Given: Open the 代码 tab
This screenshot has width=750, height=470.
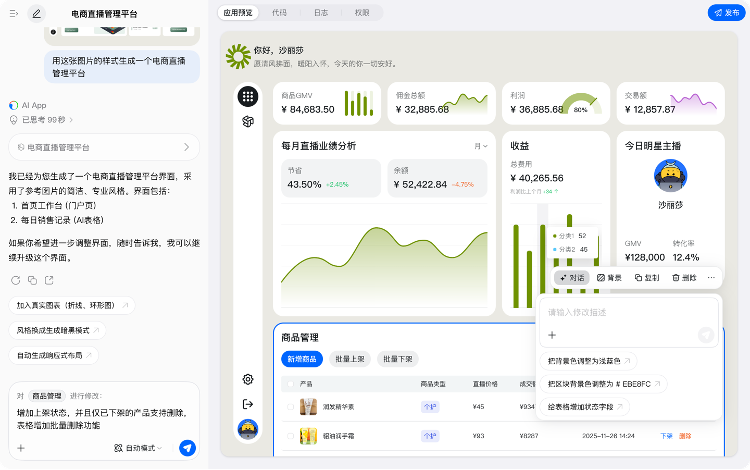Looking at the screenshot, I should click(x=279, y=13).
